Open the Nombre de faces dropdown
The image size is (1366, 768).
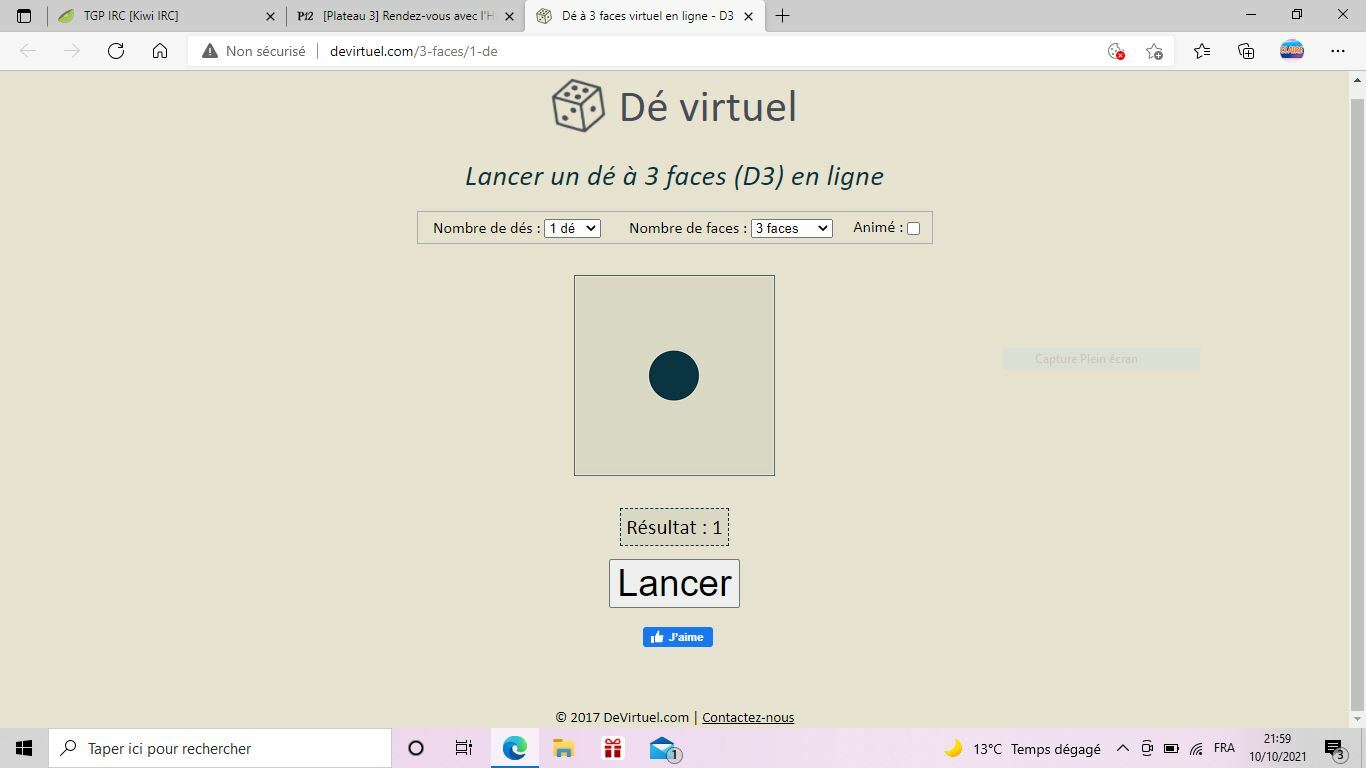pos(791,228)
